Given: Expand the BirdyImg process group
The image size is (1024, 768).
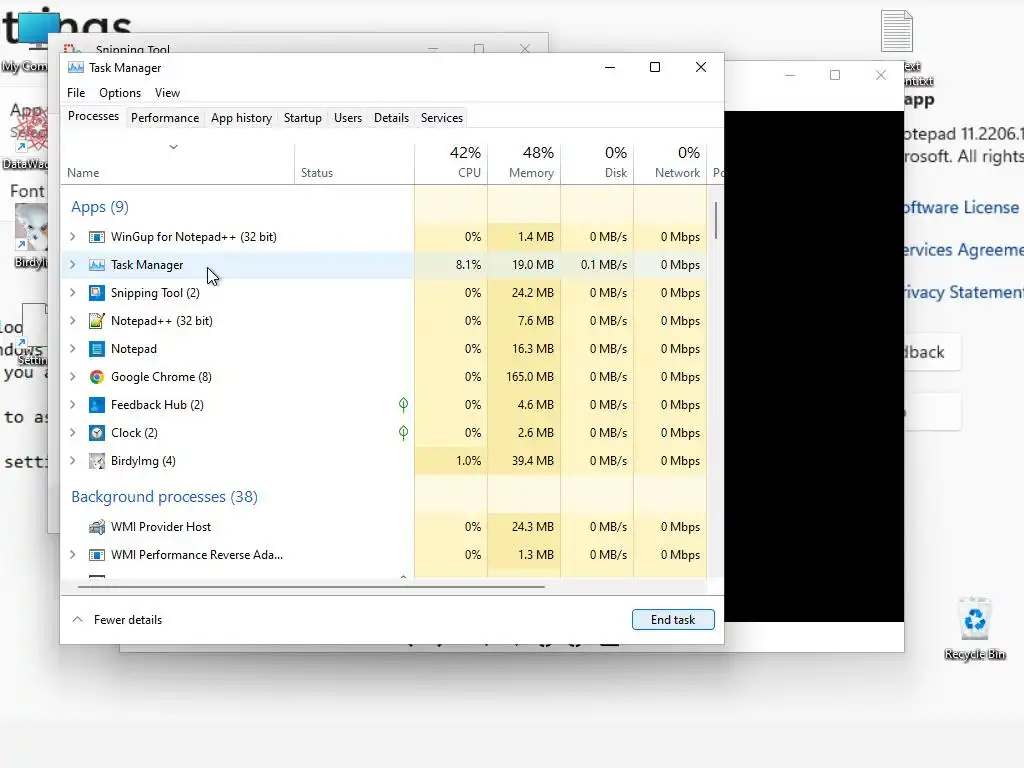Looking at the screenshot, I should point(72,461).
